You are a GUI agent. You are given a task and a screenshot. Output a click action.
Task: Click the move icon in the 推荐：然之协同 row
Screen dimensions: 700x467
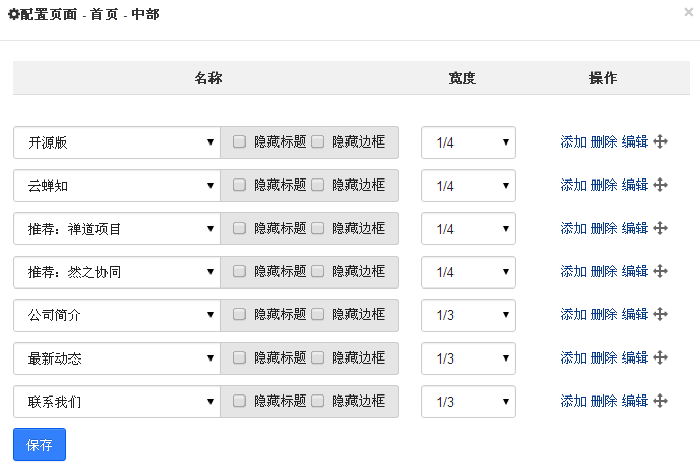[660, 271]
